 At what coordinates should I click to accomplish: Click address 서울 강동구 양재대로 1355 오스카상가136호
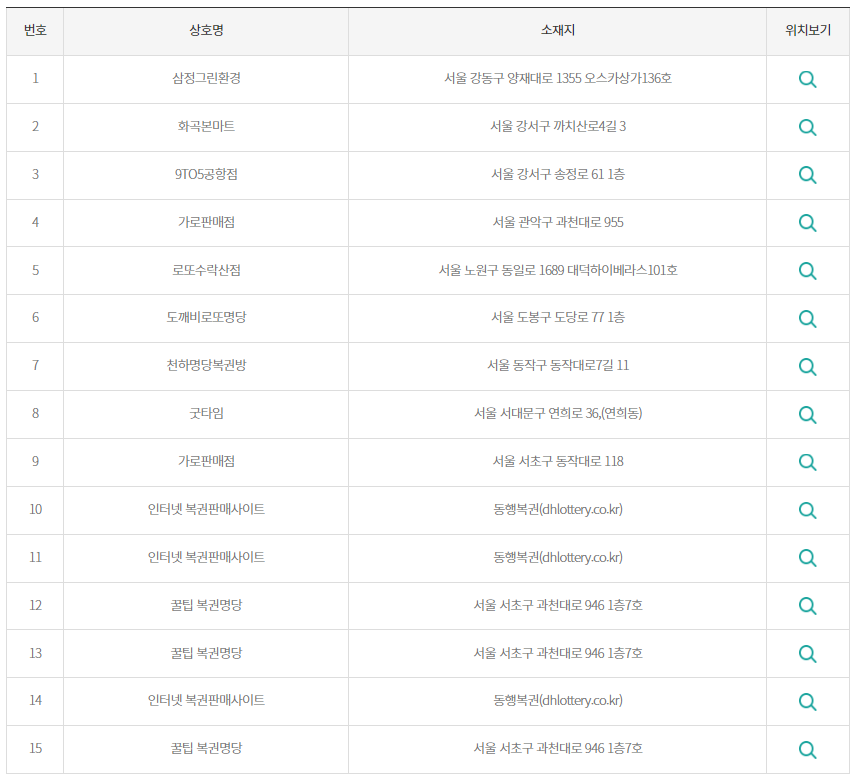(558, 78)
